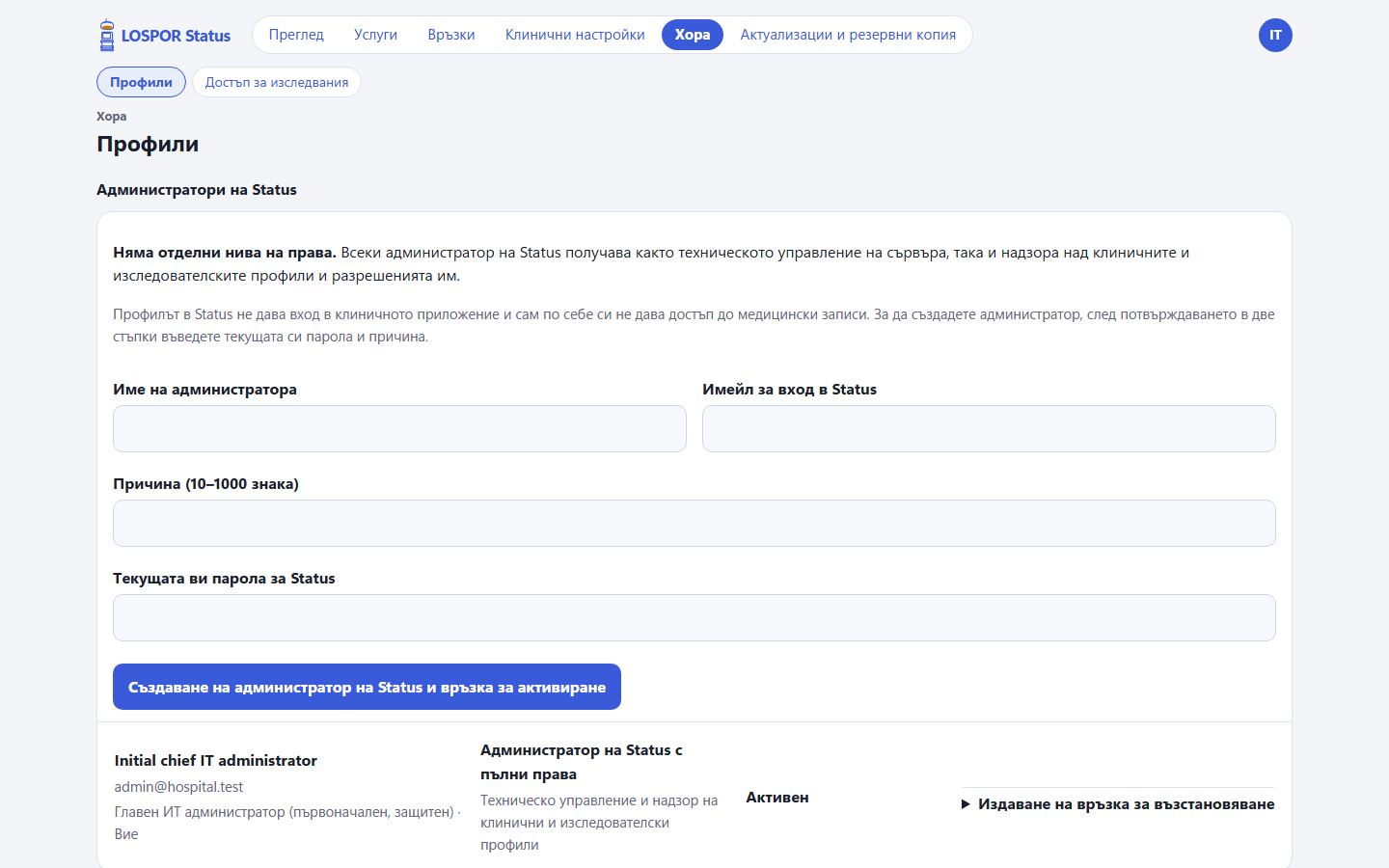Click the Администратори на Status heading
Viewport: 1389px width, 868px height.
click(197, 190)
